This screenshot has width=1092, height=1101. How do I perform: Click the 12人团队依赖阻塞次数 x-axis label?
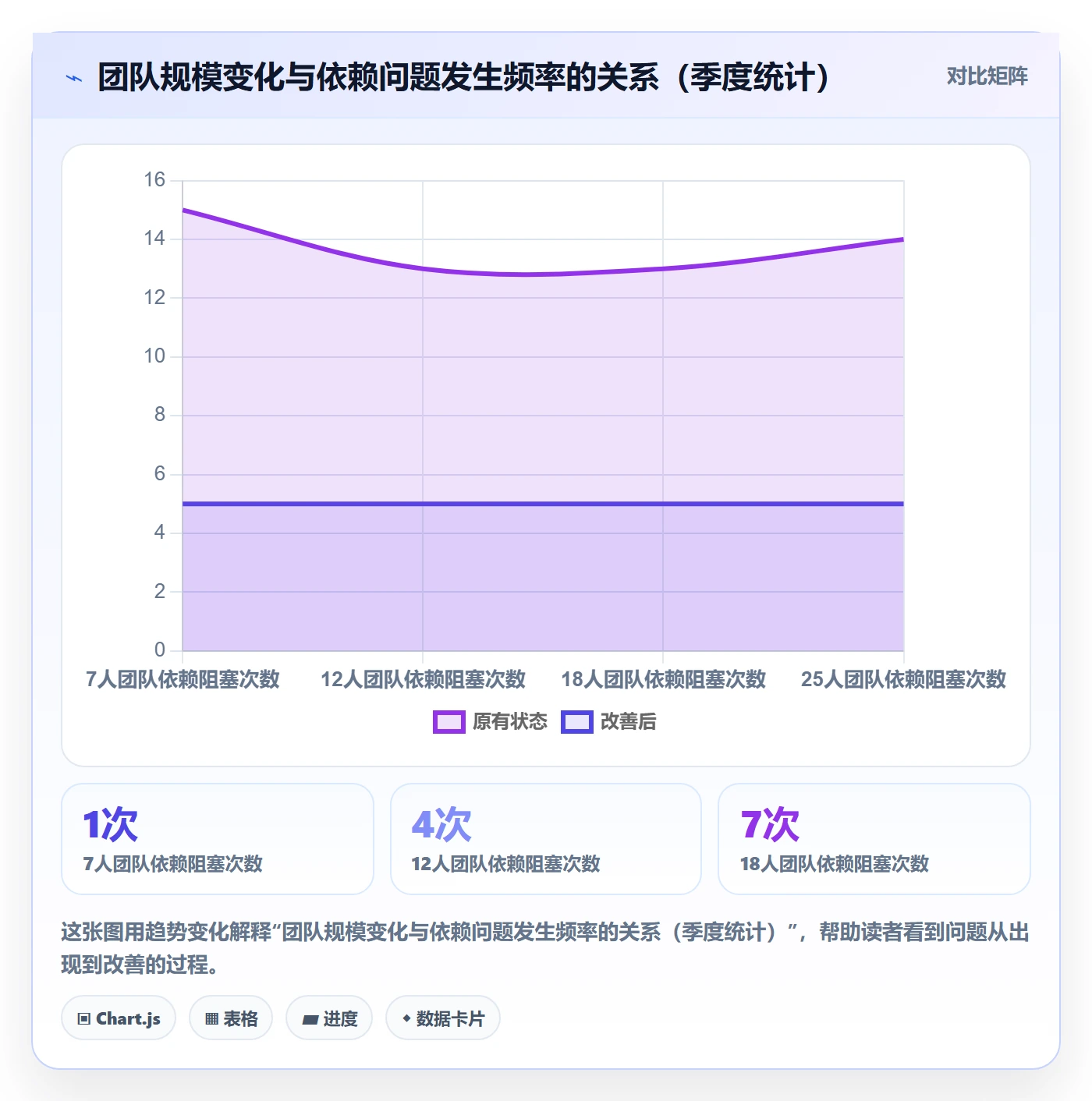(423, 679)
